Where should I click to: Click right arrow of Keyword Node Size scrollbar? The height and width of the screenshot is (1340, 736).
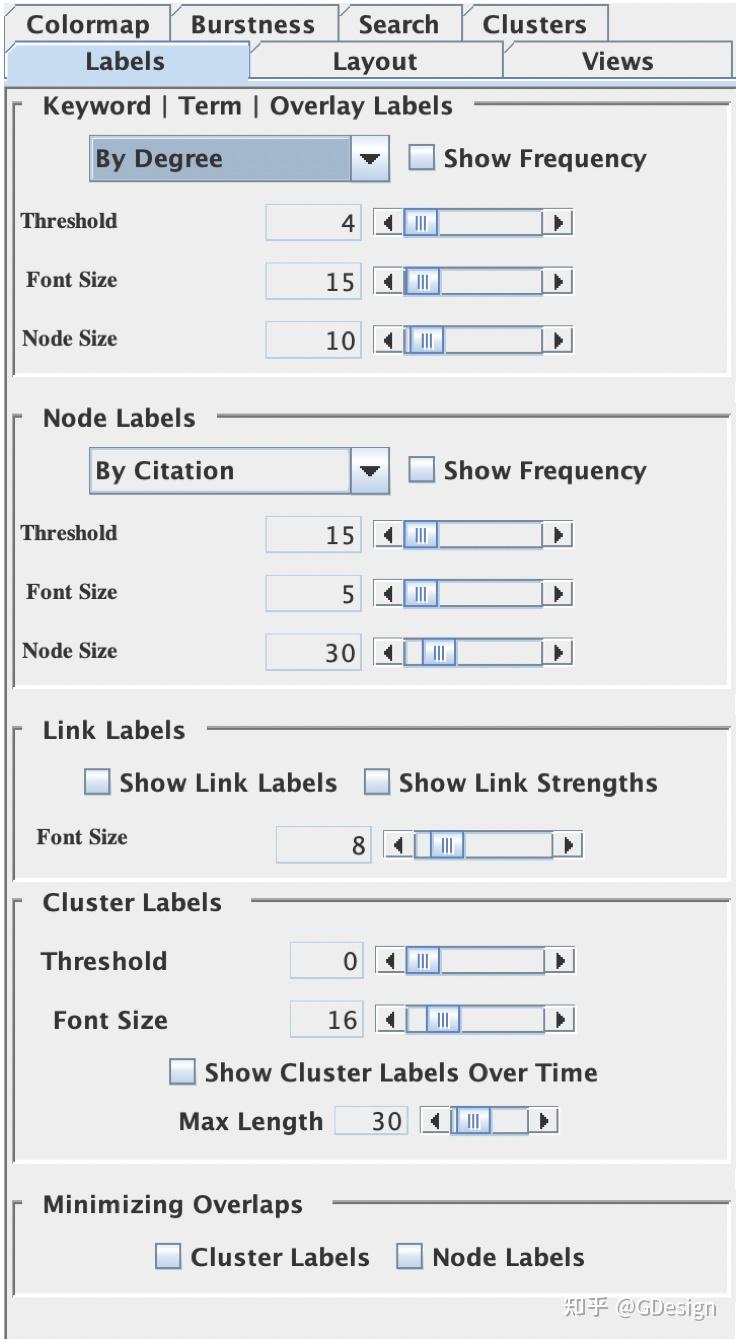pyautogui.click(x=560, y=341)
